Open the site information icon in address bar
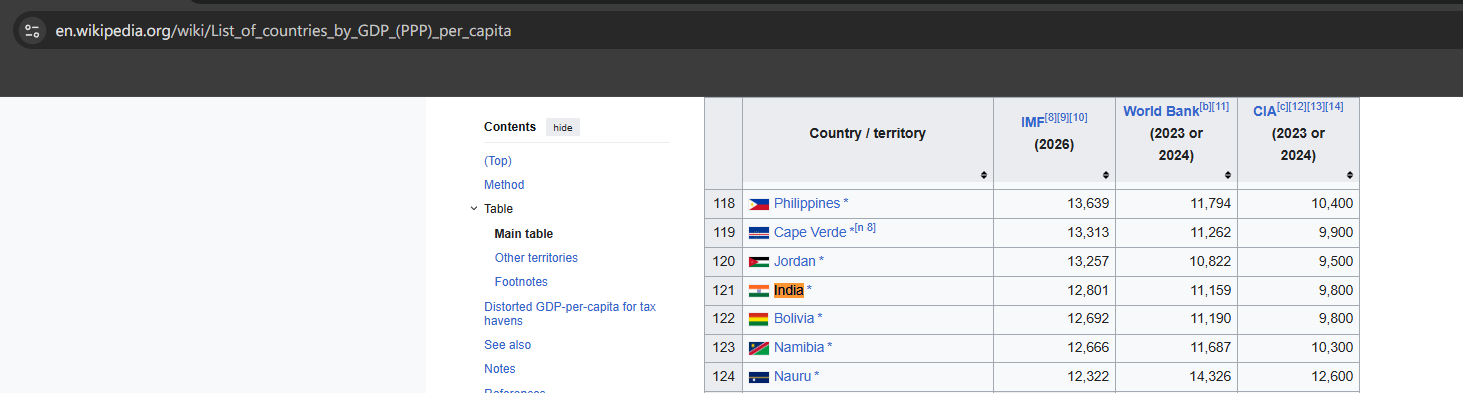Image resolution: width=1463 pixels, height=393 pixels. coord(32,30)
